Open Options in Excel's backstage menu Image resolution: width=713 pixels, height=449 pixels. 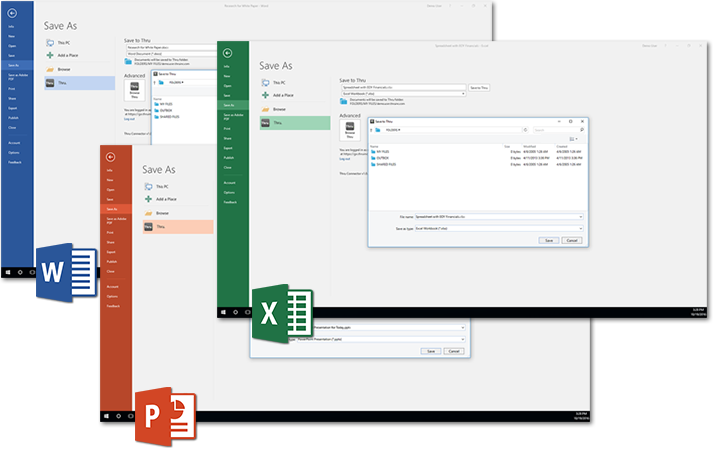click(229, 192)
